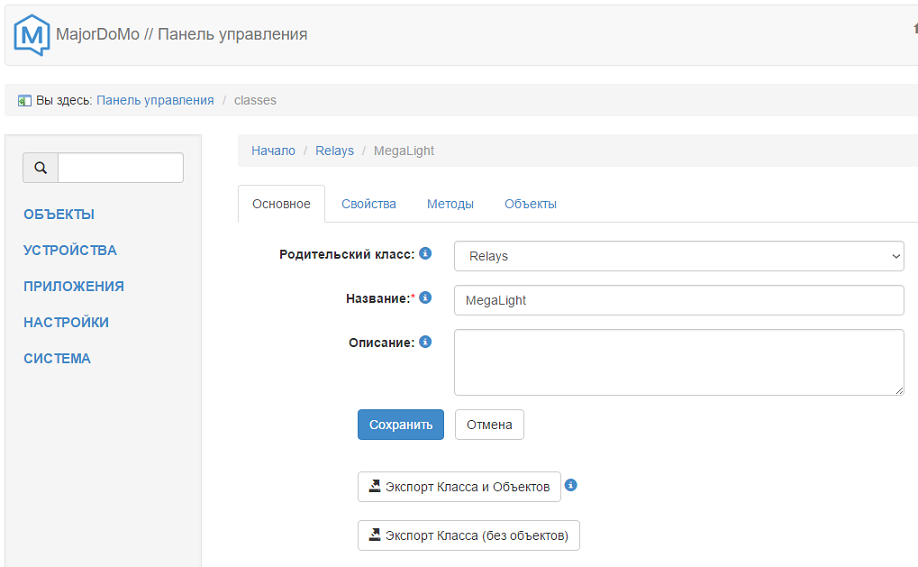
Task: Click the breadcrumb home icon near Вы здесь
Action: 25,101
